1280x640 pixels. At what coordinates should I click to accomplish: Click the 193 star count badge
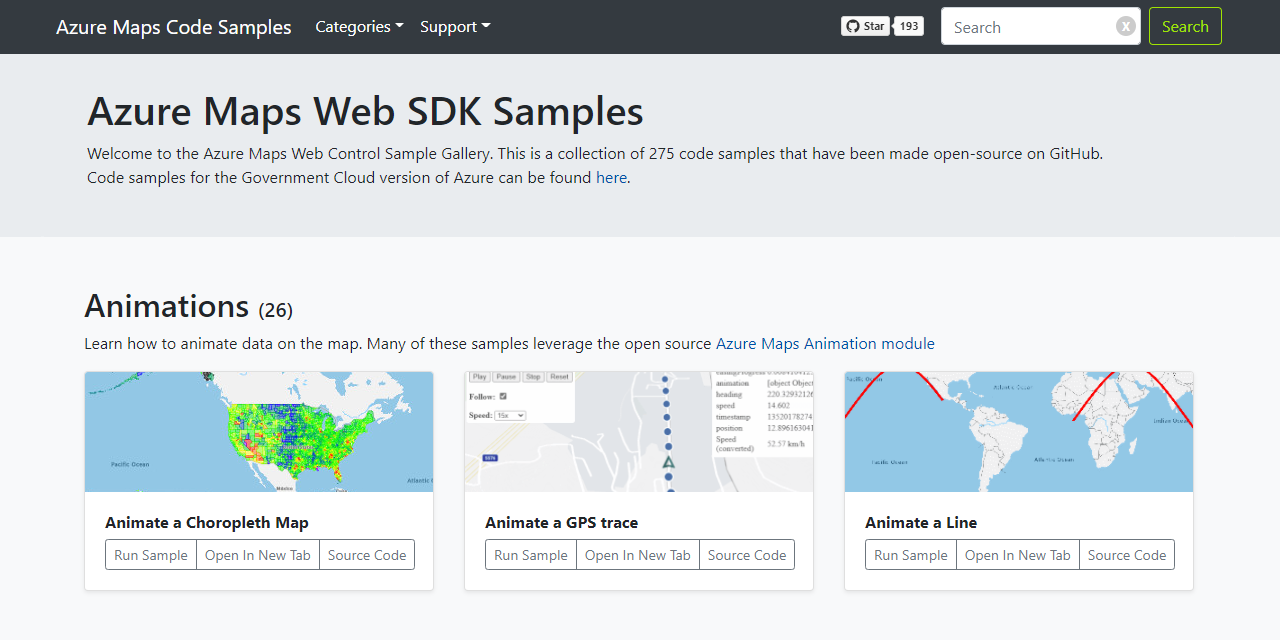tap(908, 26)
